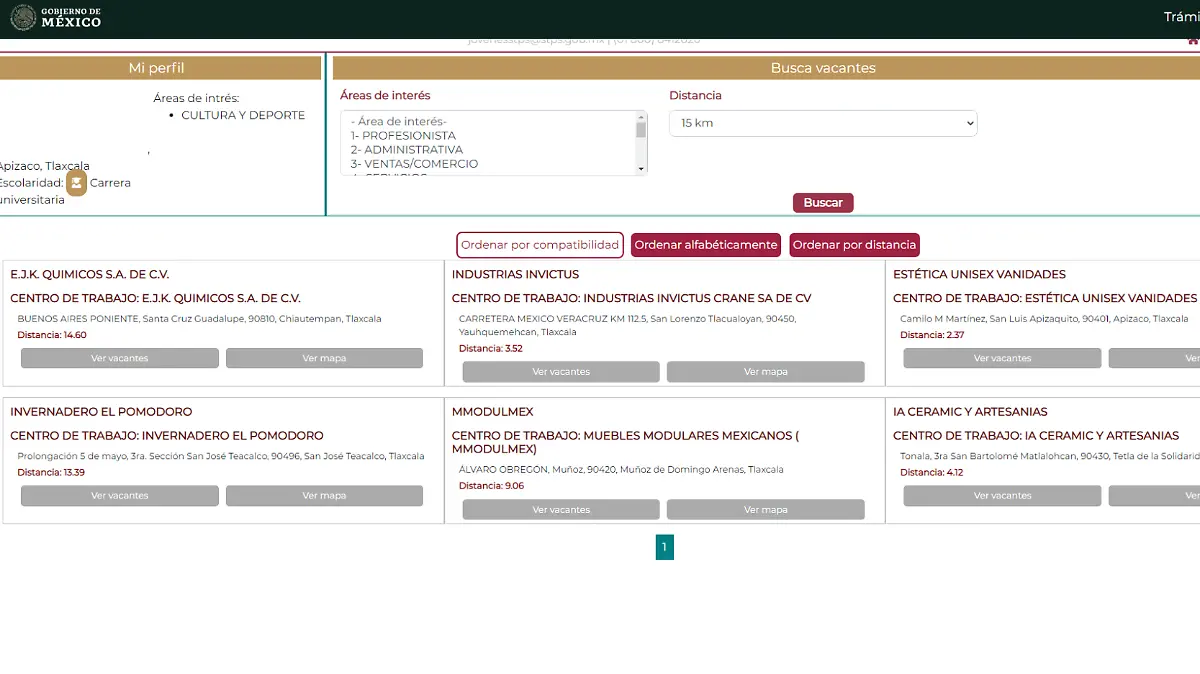
Task: Show map for Industrias Invictus
Action: click(765, 372)
